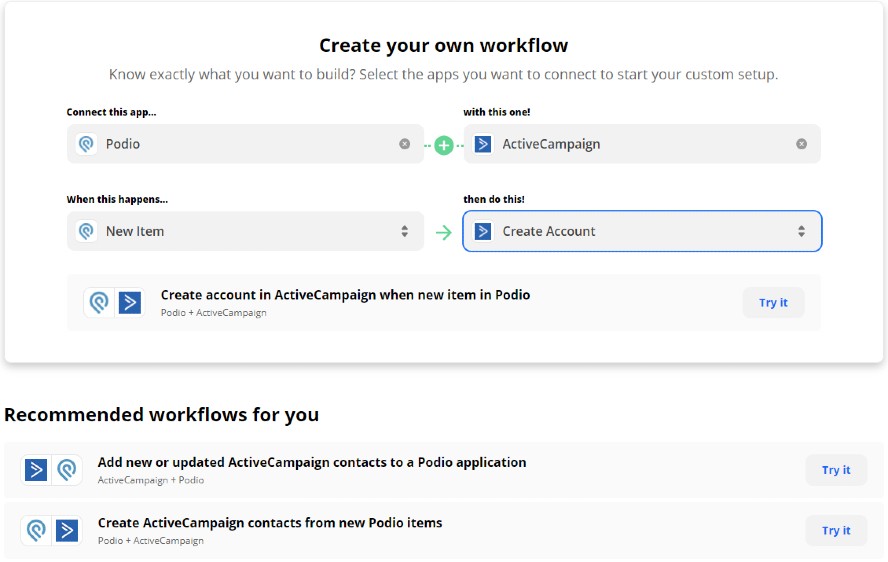Clear the ActiveCampaign app selection
The height and width of the screenshot is (562, 888).
801,144
